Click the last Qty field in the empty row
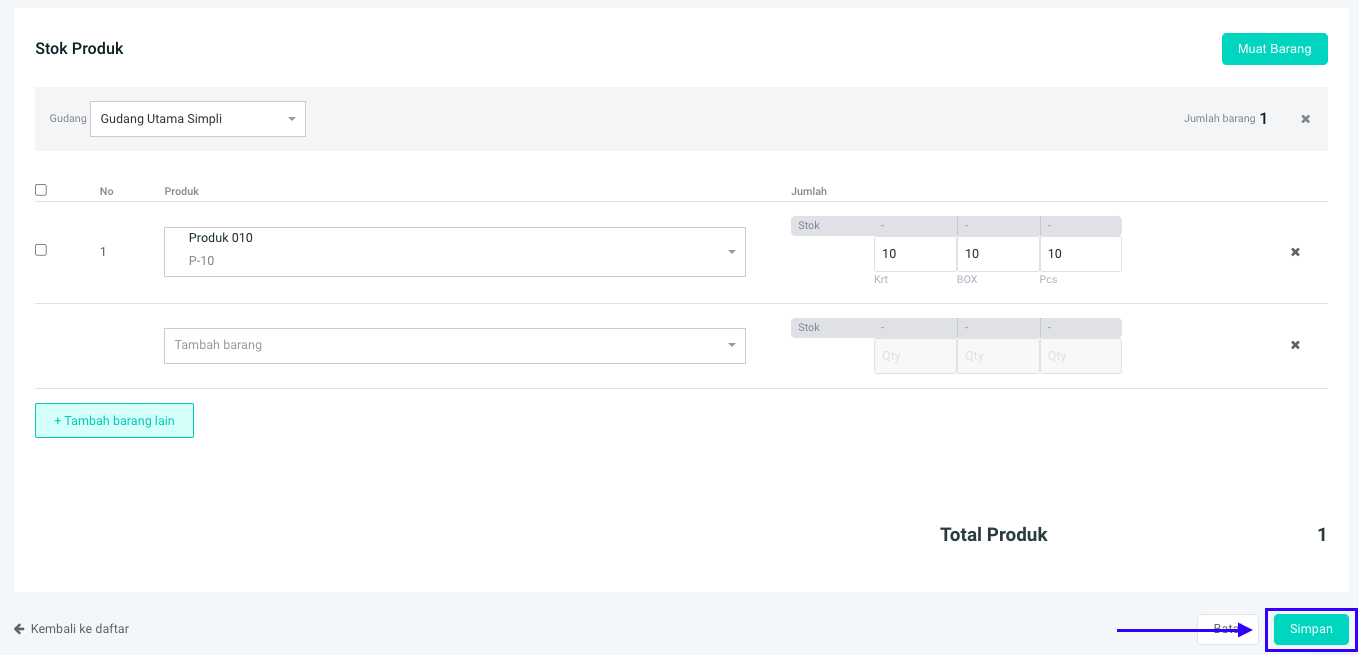 [1080, 356]
